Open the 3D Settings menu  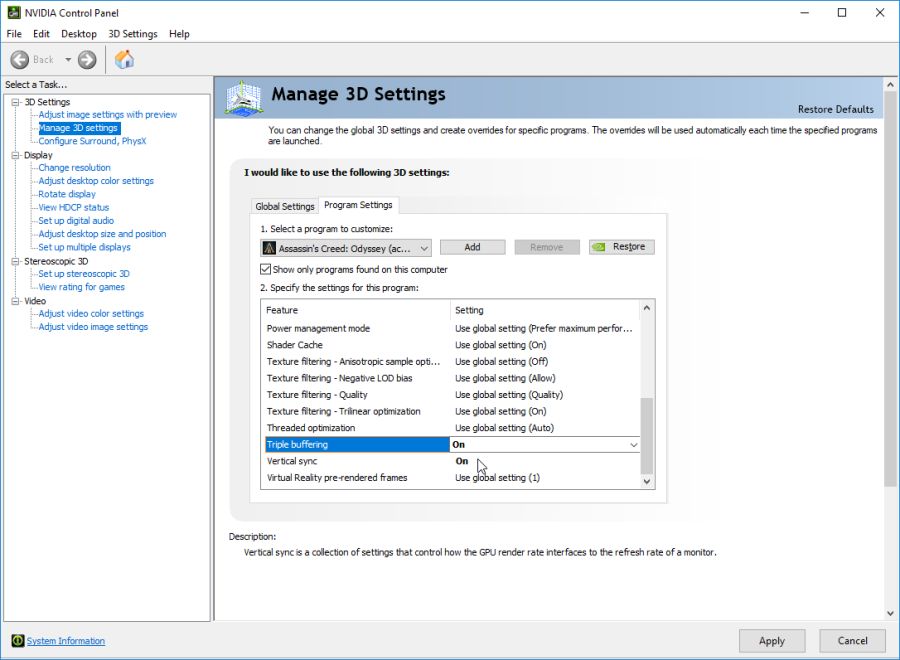[x=133, y=34]
